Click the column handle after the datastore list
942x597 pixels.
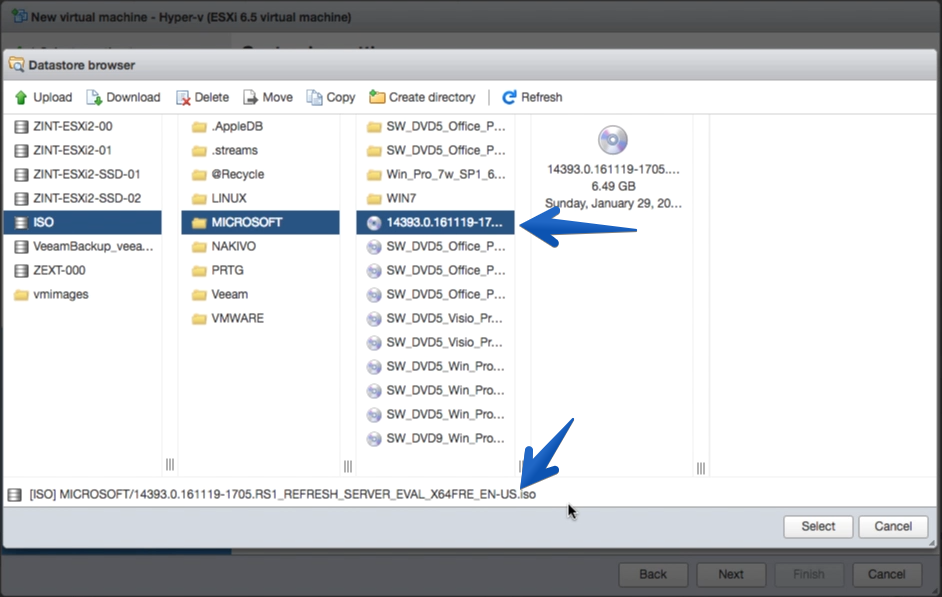(170, 464)
